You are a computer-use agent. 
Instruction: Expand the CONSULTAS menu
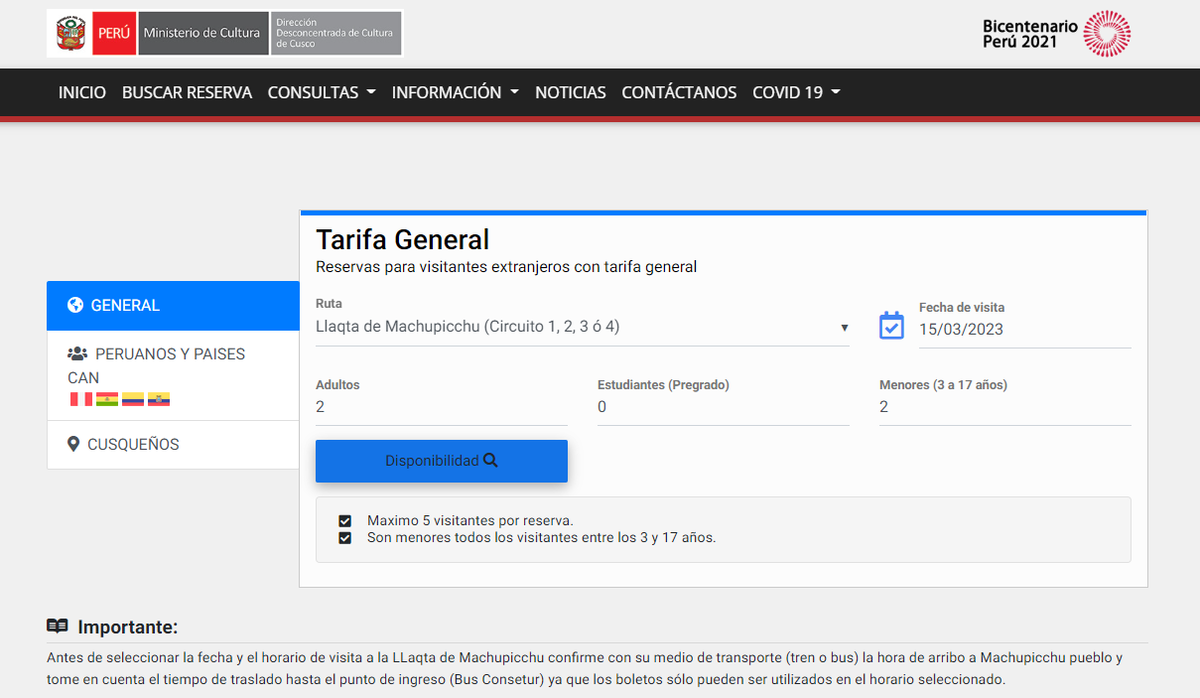321,92
